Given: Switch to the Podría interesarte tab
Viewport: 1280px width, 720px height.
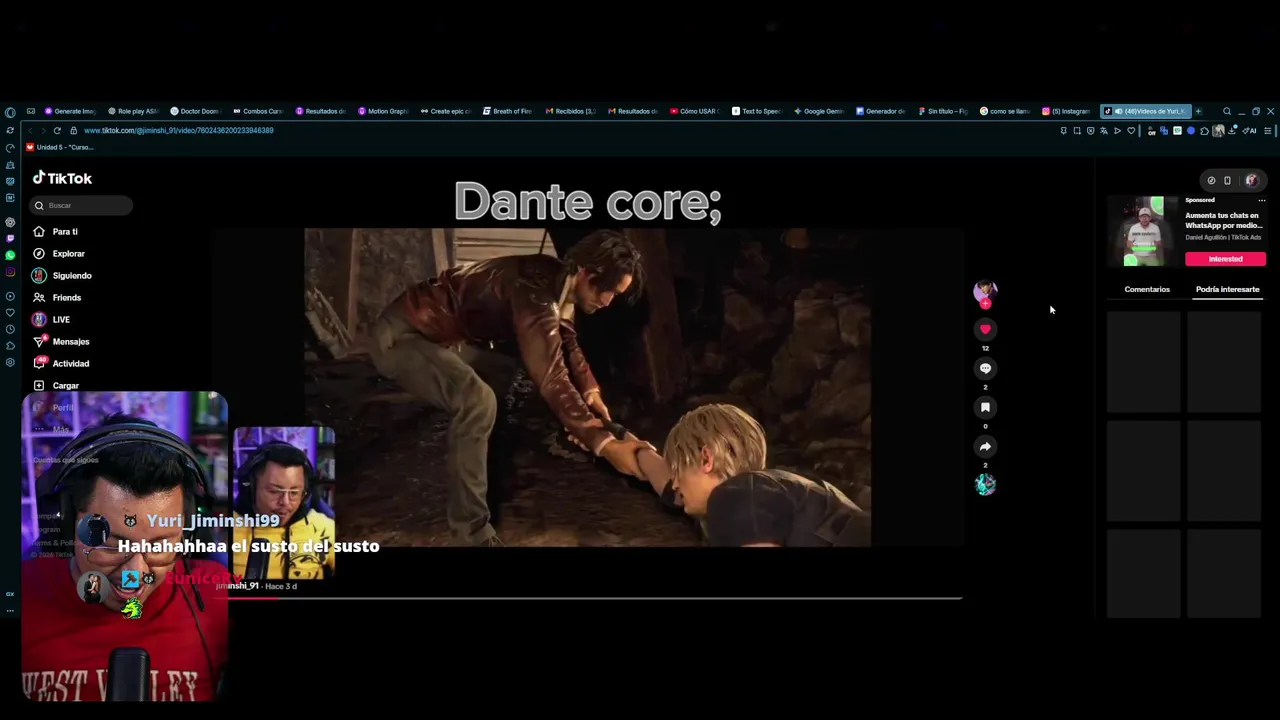Looking at the screenshot, I should coord(1227,289).
